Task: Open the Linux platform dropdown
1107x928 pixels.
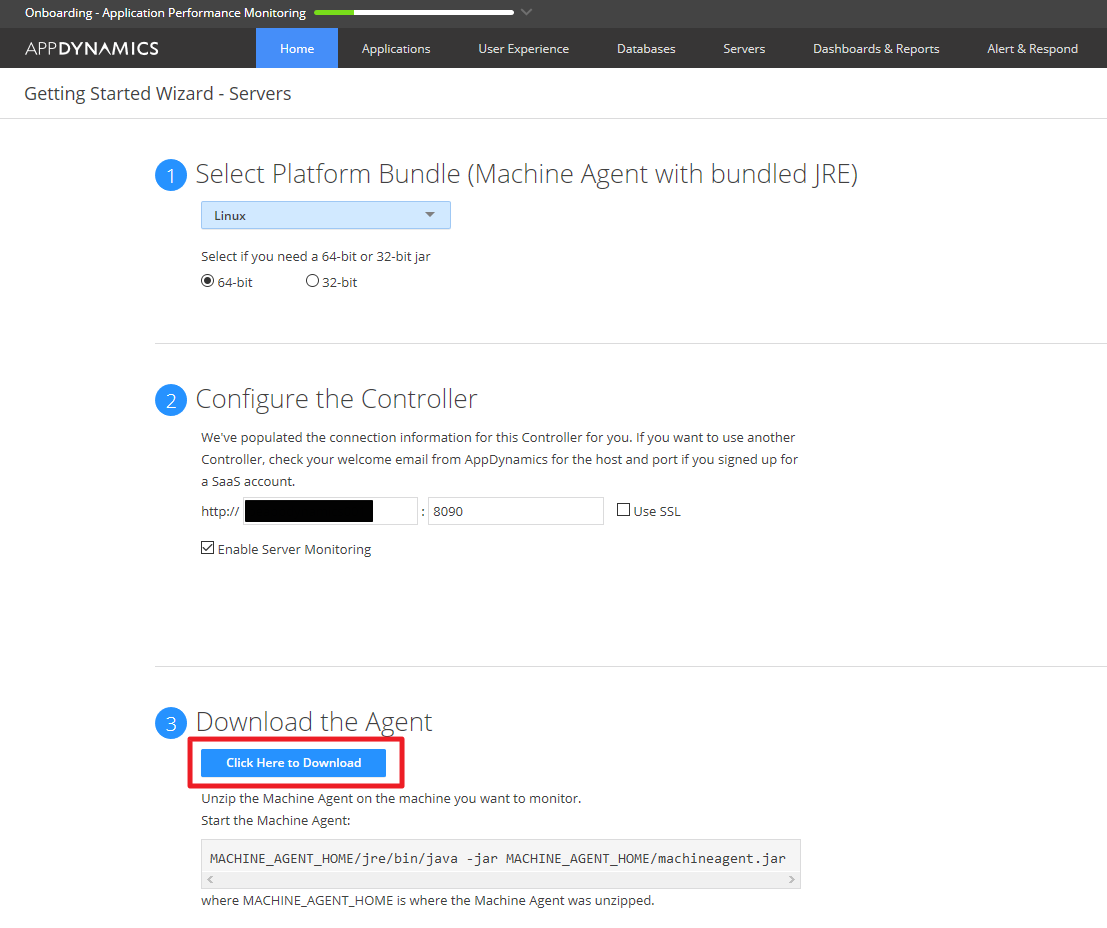Action: point(325,215)
